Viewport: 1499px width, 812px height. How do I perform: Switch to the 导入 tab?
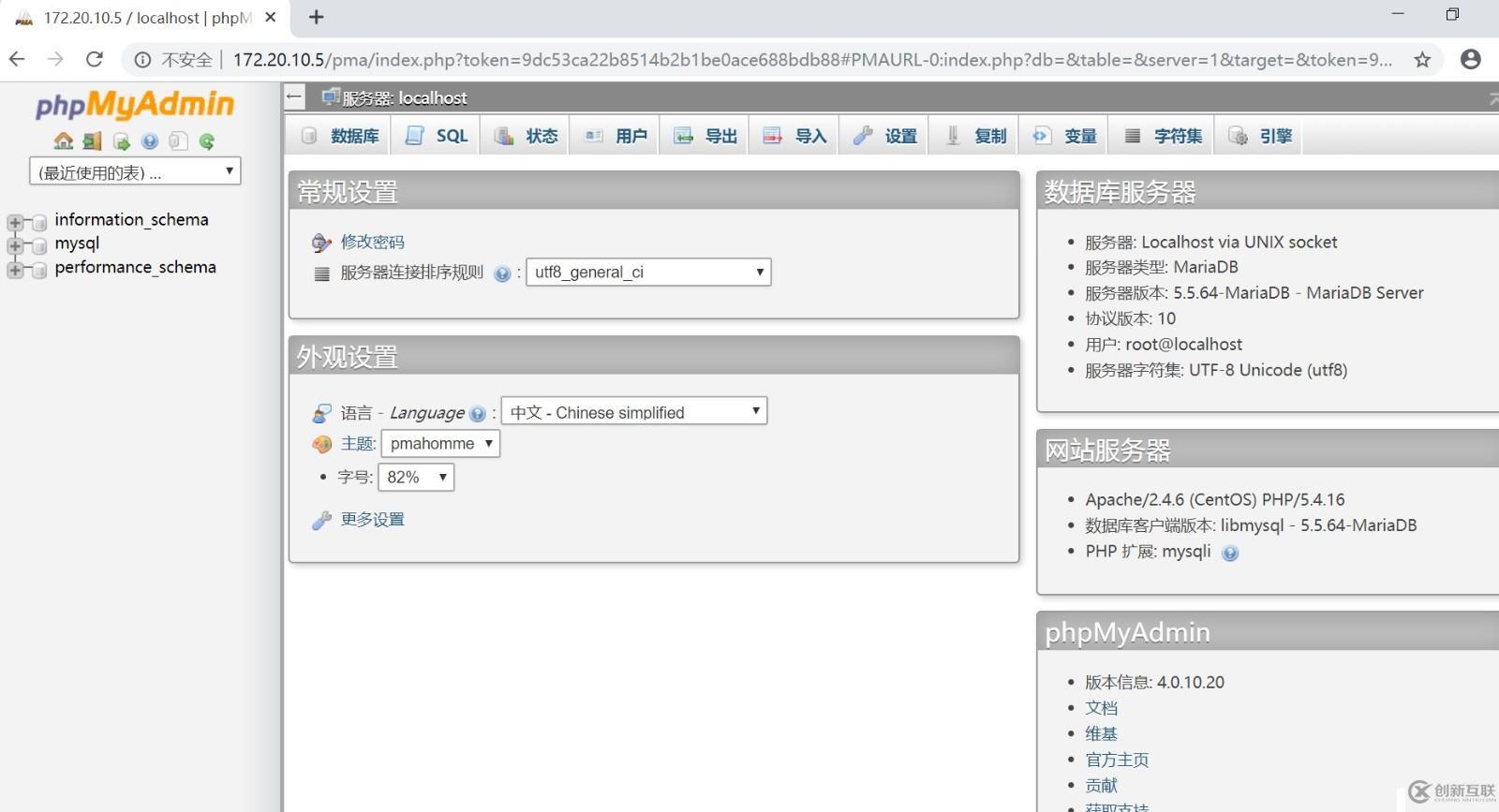(795, 136)
